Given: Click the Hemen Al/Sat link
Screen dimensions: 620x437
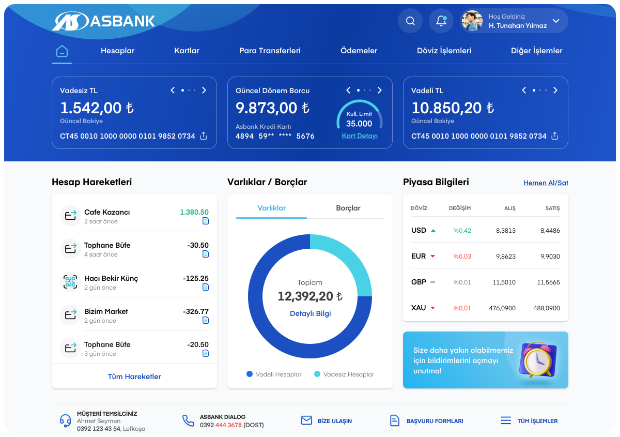Looking at the screenshot, I should click(545, 183).
